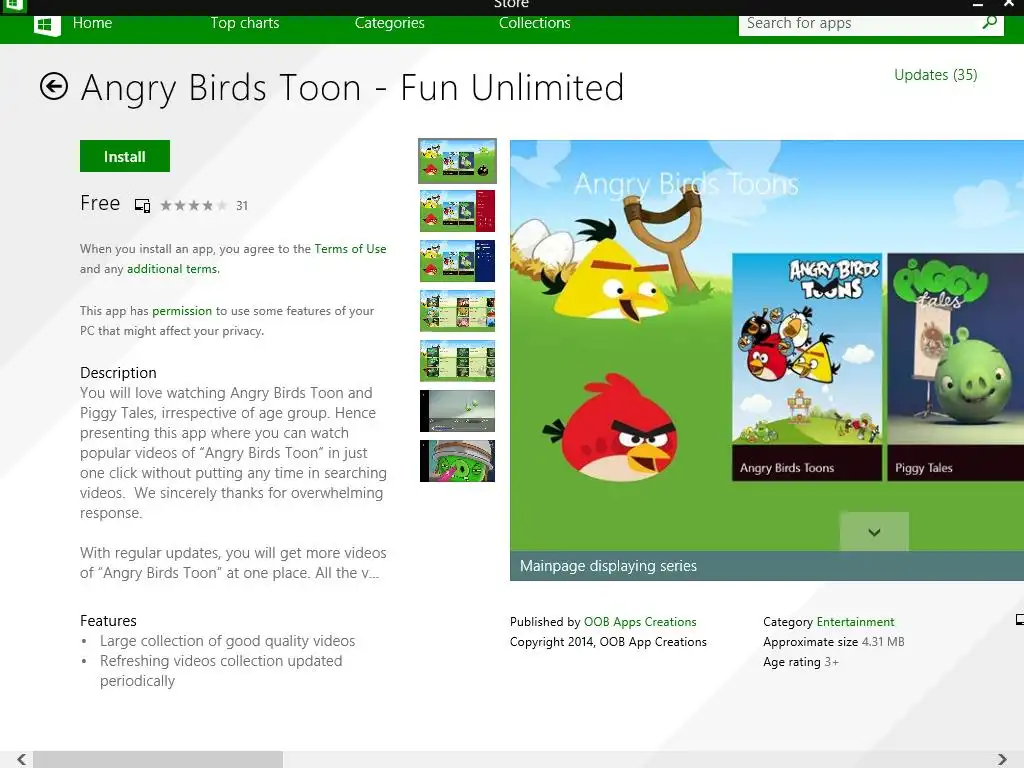Viewport: 1024px width, 768px height.
Task: Open the additional terms link
Action: pos(173,269)
